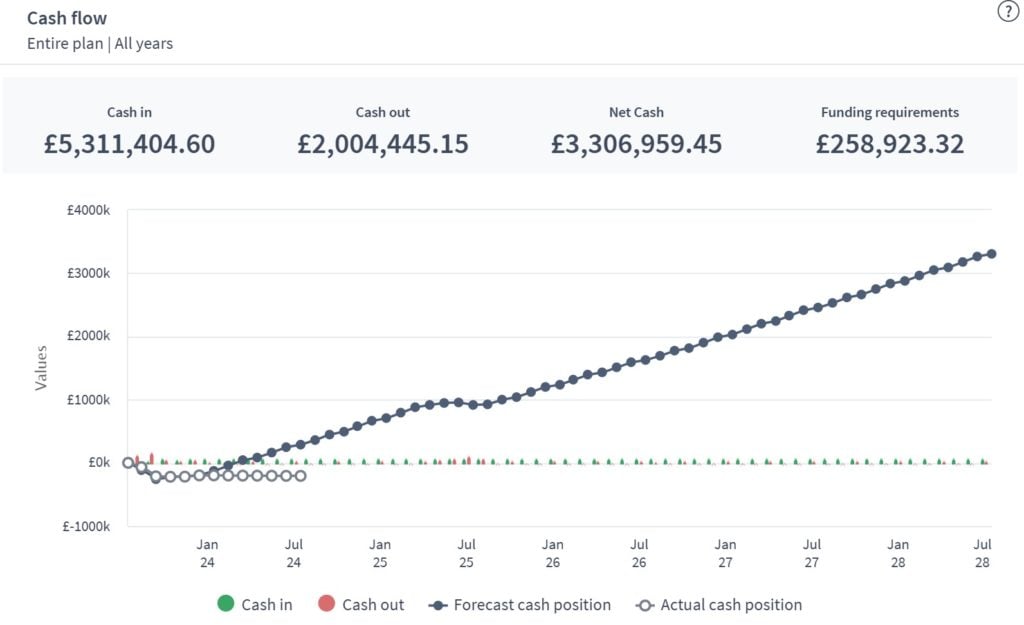Image resolution: width=1024 pixels, height=625 pixels.
Task: Click the help question mark icon
Action: [x=1007, y=12]
